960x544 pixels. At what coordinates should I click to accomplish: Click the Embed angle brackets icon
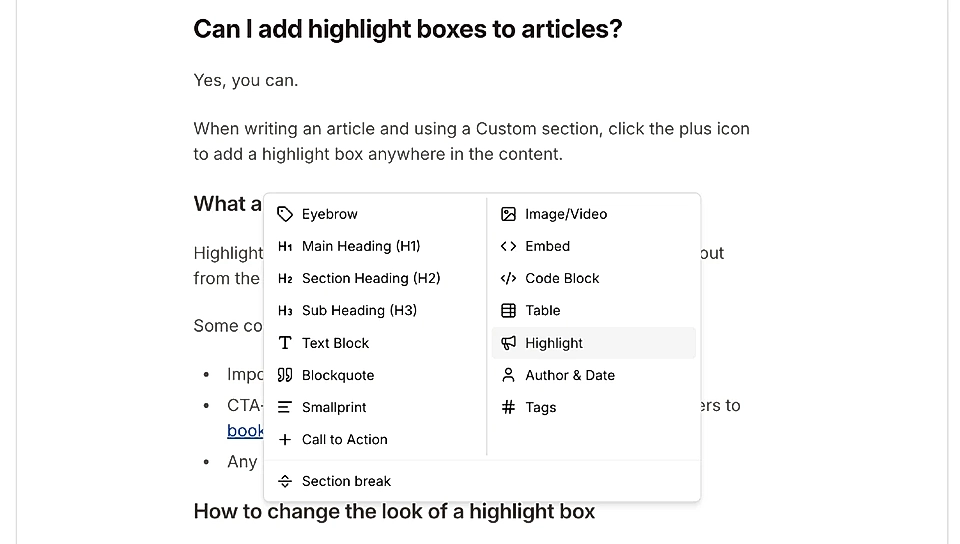coord(508,246)
